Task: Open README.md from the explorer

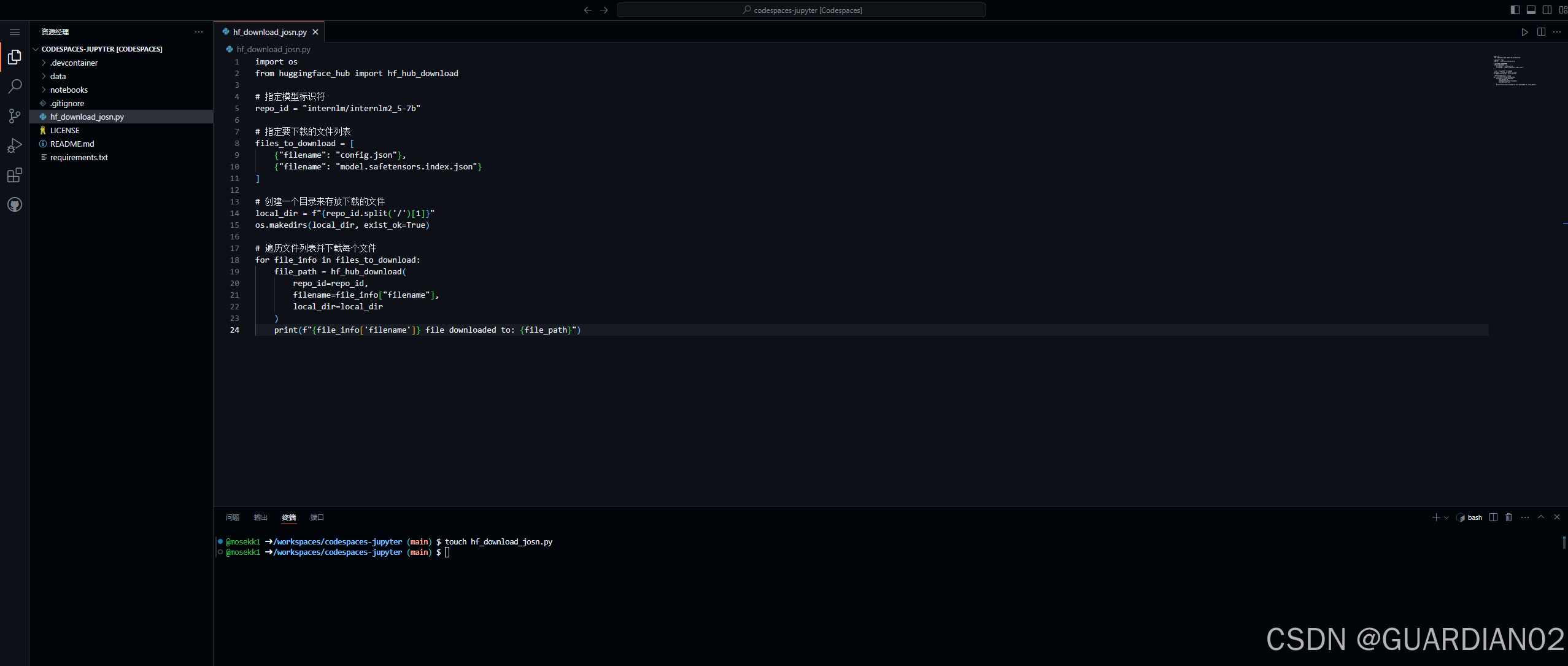Action: (72, 144)
